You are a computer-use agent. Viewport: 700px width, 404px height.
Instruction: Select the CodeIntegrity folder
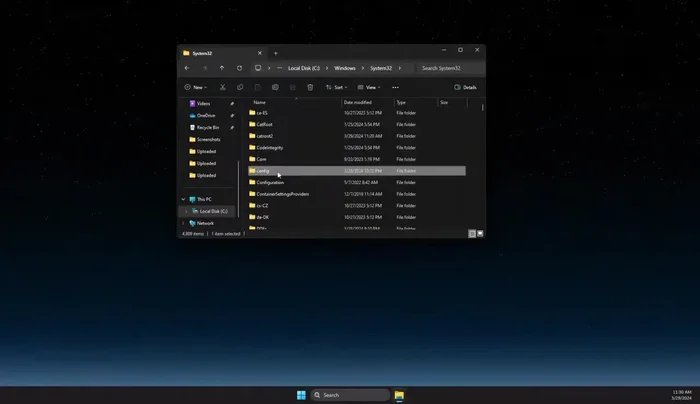coord(271,147)
